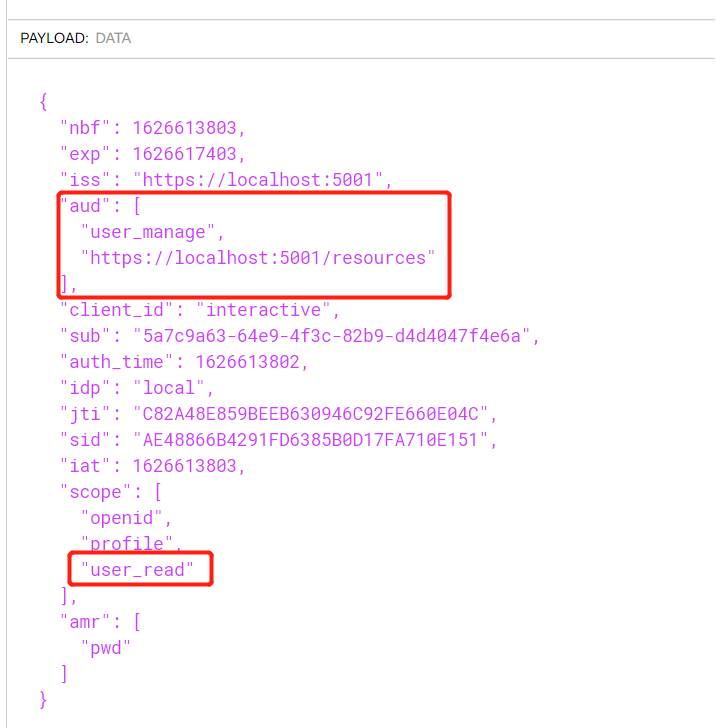The height and width of the screenshot is (728, 716).
Task: Click the PAYLOAD: DATA header label
Action: (x=76, y=38)
